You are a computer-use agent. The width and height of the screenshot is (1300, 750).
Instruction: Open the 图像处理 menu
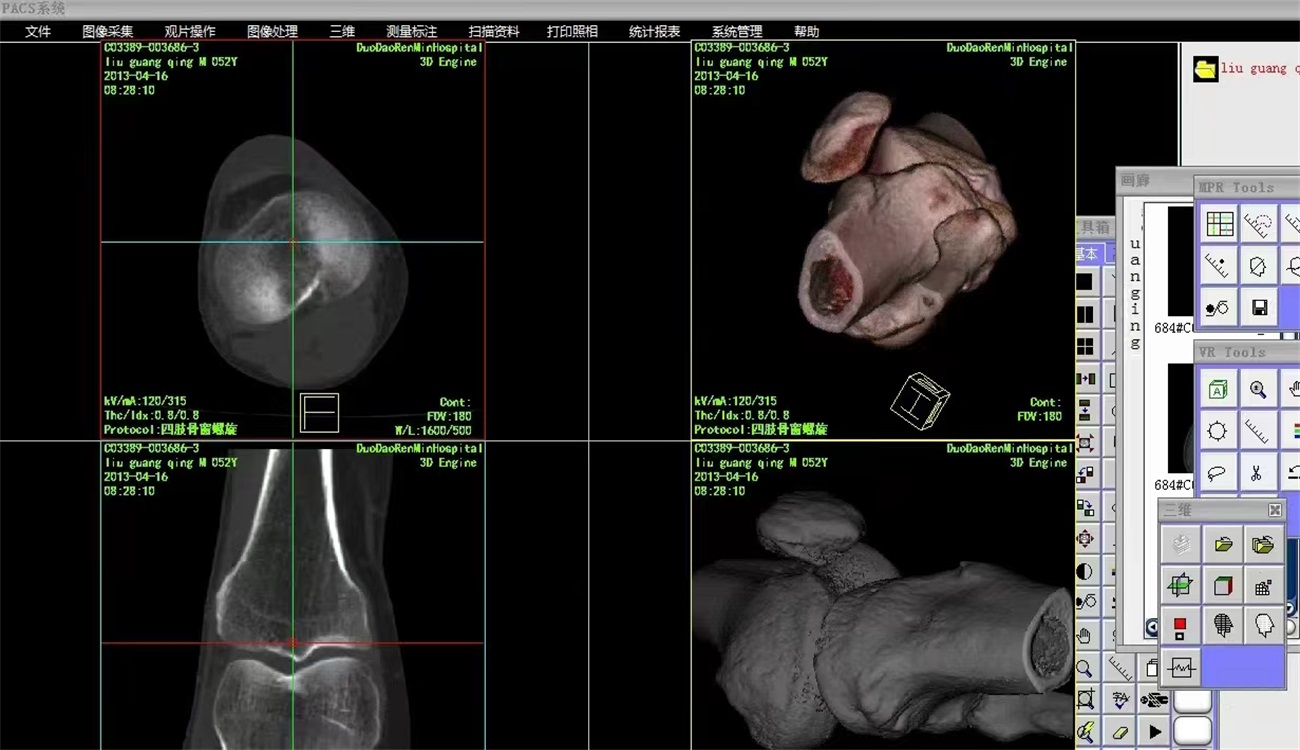coord(272,31)
